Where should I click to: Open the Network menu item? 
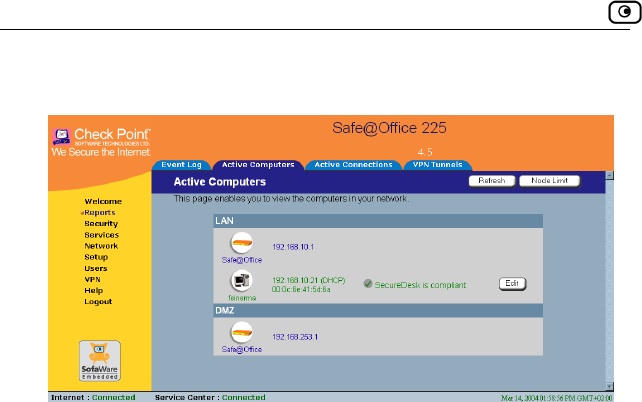101,246
